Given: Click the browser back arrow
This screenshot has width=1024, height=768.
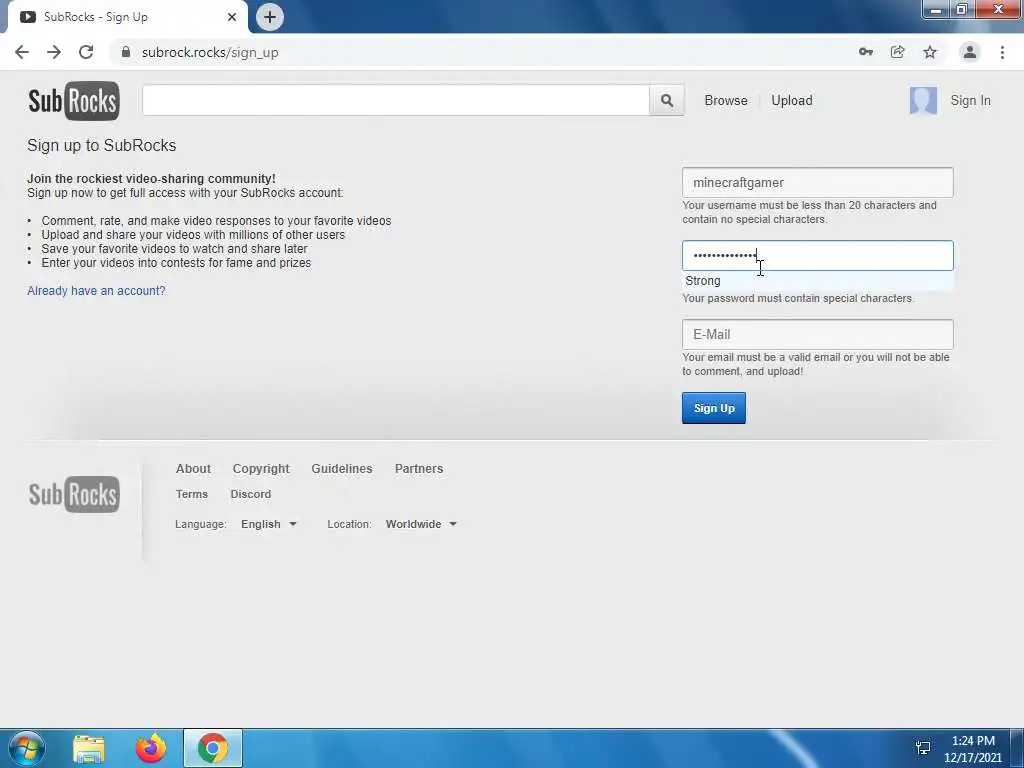Looking at the screenshot, I should tap(22, 52).
